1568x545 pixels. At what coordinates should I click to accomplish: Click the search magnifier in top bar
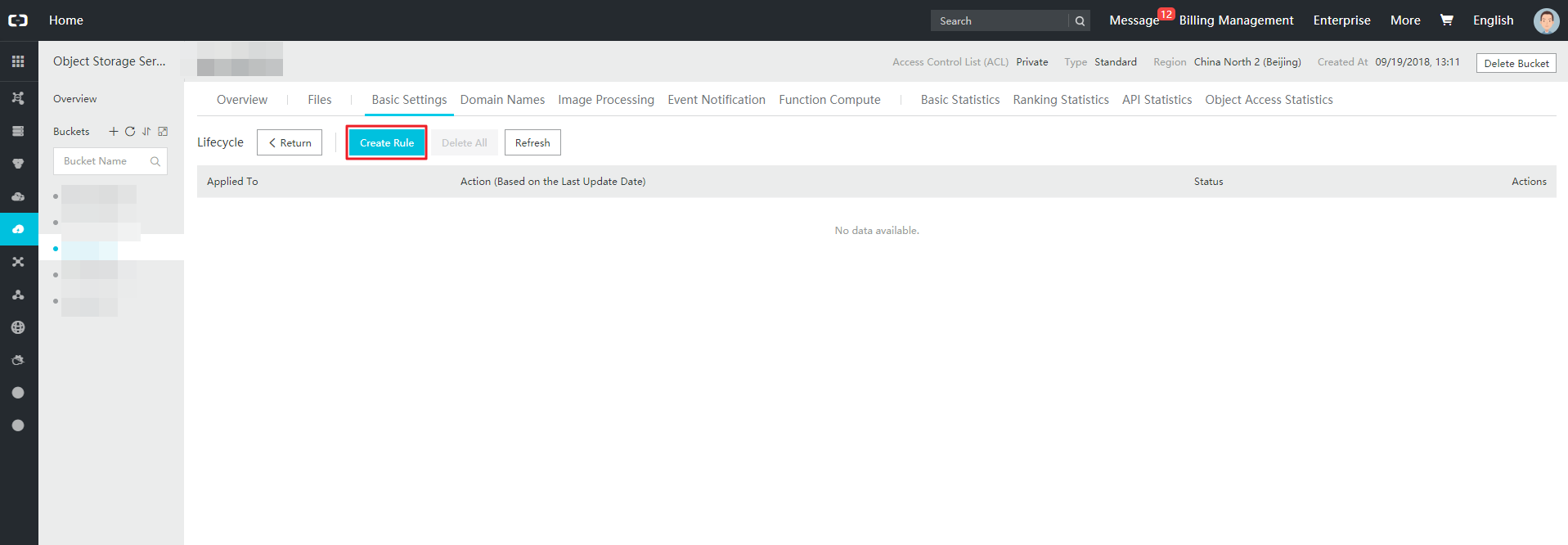(x=1080, y=21)
